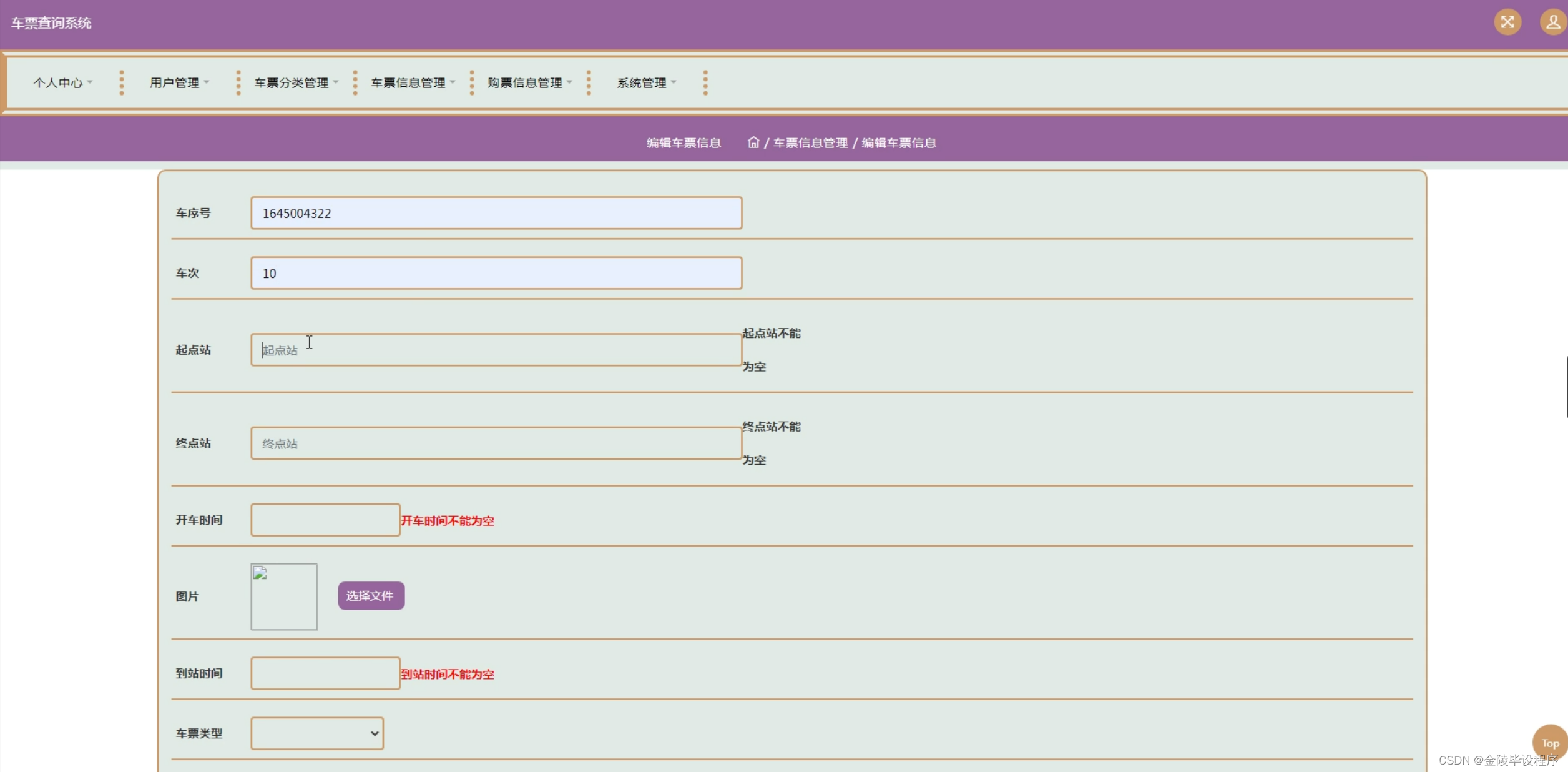The width and height of the screenshot is (1568, 772).
Task: Click the floating Top back-to-top button
Action: 1551,743
